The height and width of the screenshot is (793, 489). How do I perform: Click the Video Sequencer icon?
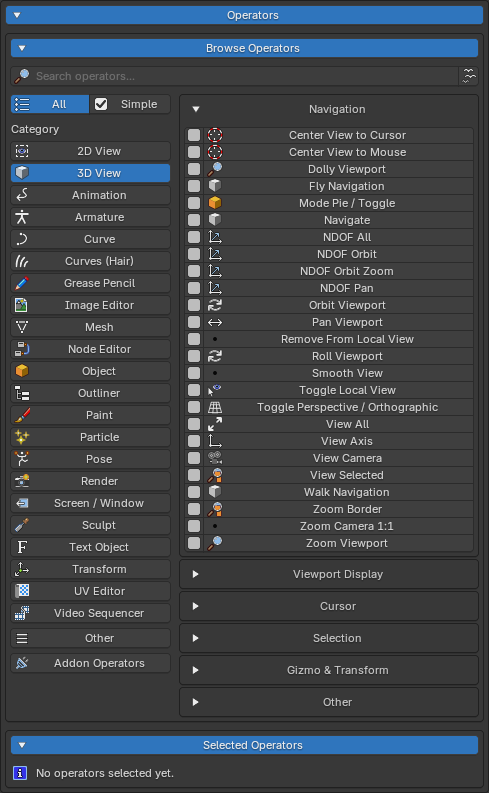22,613
